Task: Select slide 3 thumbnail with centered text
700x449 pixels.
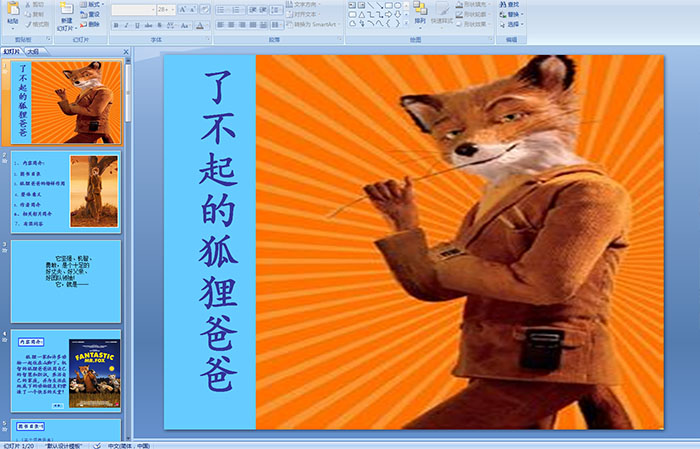Action: [66, 281]
